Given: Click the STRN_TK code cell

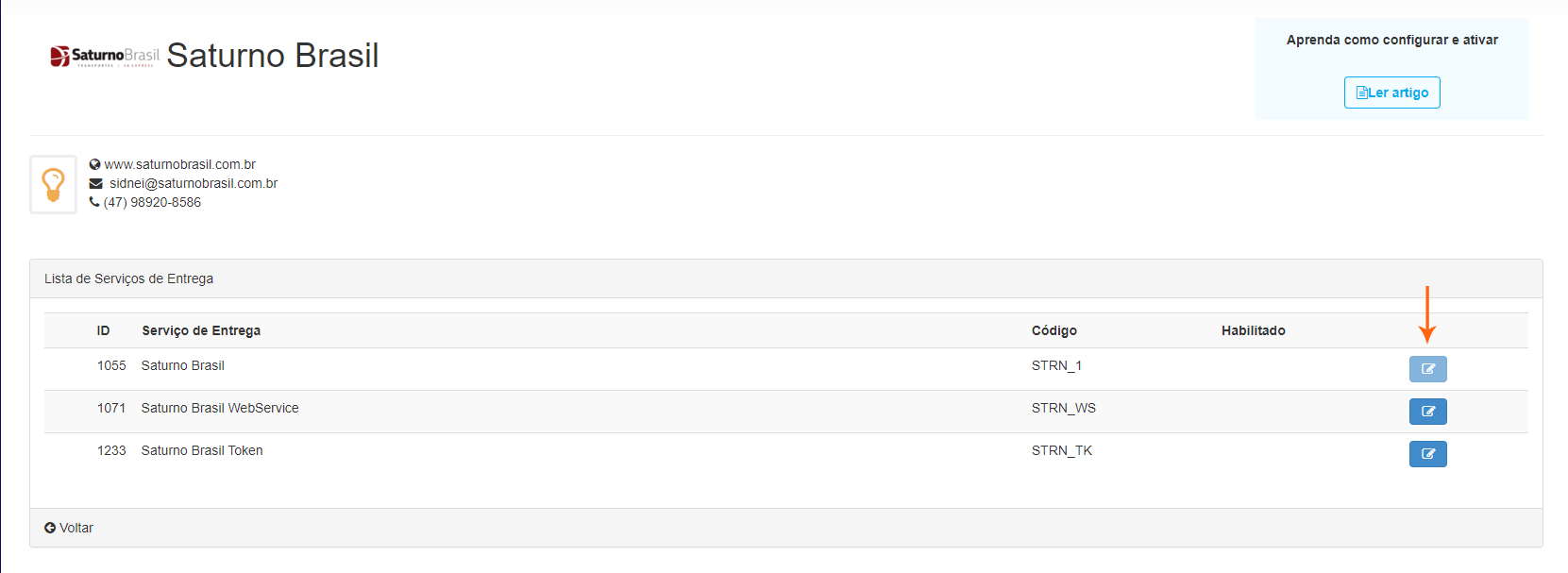Looking at the screenshot, I should click(x=1061, y=450).
